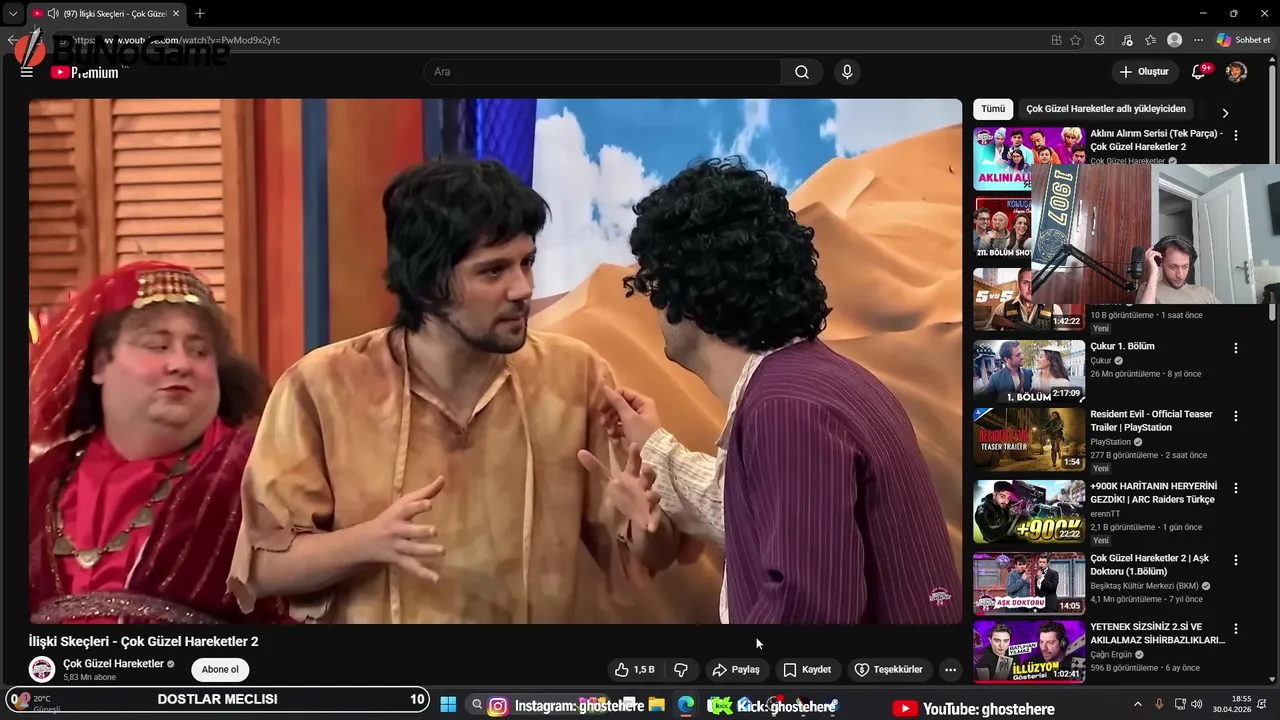Open Çok Güzel Hareketler channel avatar
The width and height of the screenshot is (1280, 720).
coord(42,670)
